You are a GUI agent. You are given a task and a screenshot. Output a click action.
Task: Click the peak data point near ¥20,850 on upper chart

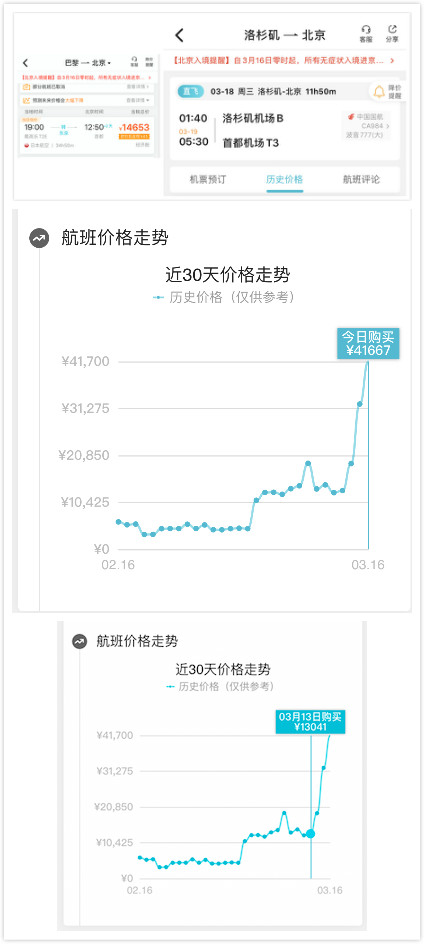(x=308, y=463)
